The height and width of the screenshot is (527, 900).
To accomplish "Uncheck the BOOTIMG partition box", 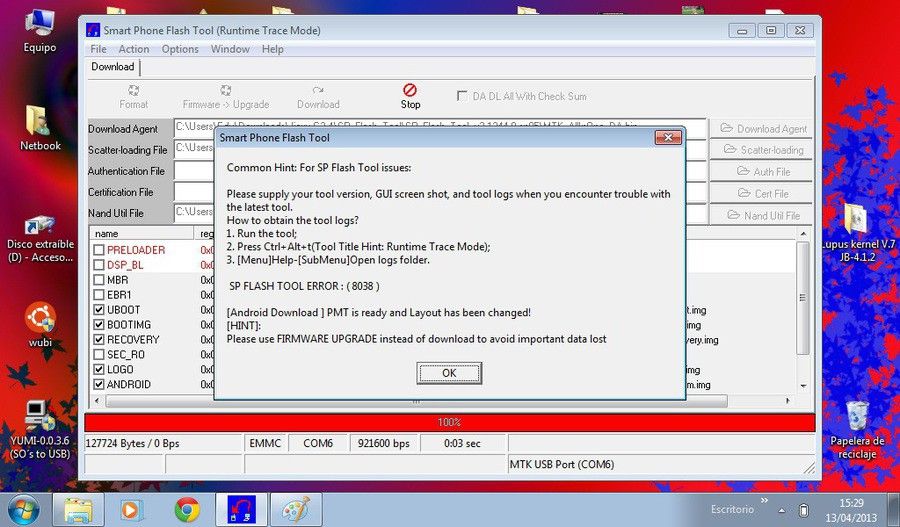I will point(99,324).
